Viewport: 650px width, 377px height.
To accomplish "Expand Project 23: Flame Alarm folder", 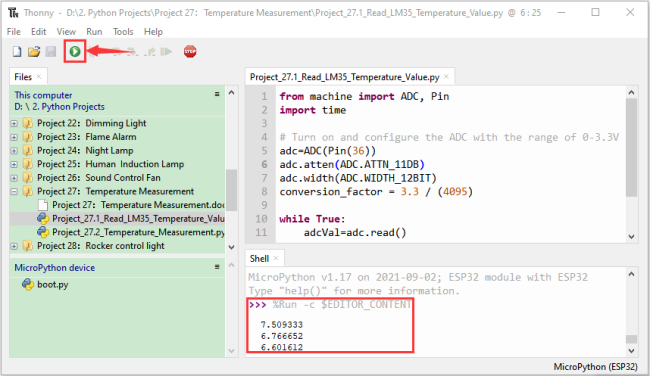I will coord(14,137).
